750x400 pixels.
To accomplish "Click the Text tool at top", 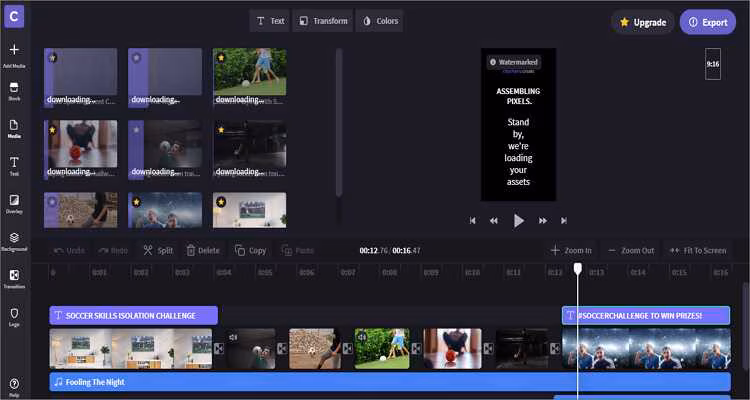I will pyautogui.click(x=270, y=21).
